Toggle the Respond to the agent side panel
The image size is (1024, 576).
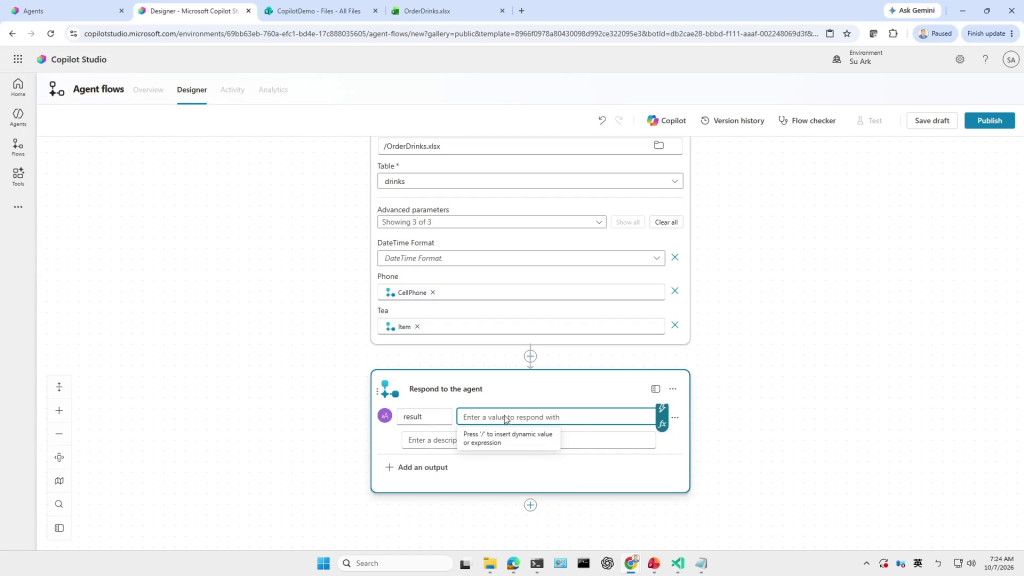click(x=655, y=389)
